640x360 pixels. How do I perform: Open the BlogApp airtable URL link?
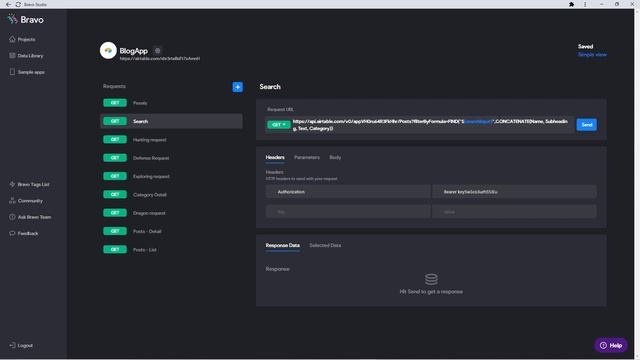160,58
